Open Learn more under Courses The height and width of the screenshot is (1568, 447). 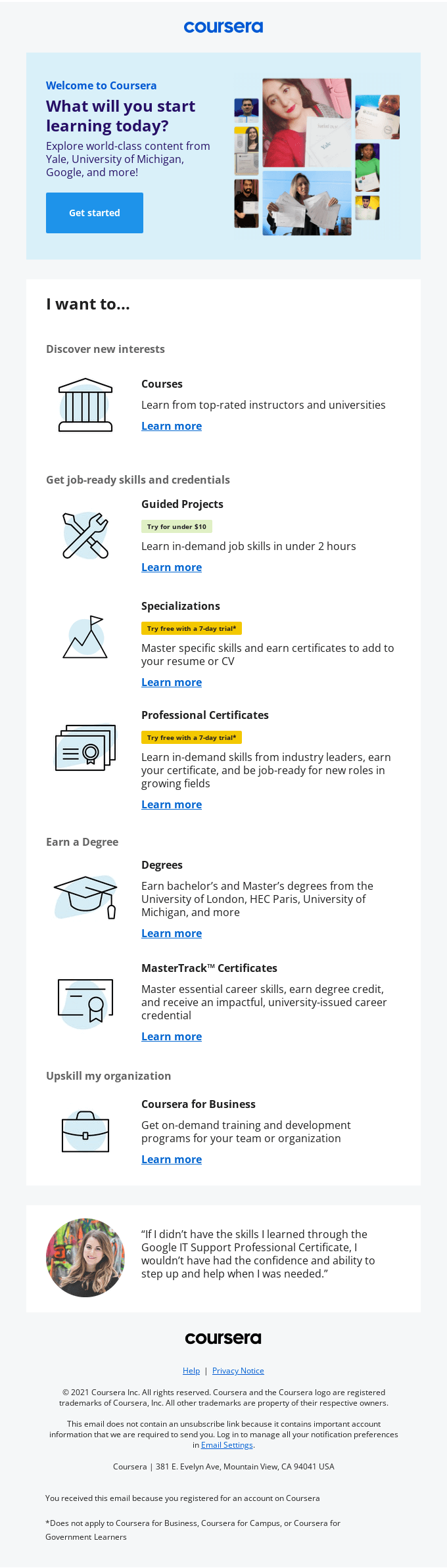coord(171,426)
